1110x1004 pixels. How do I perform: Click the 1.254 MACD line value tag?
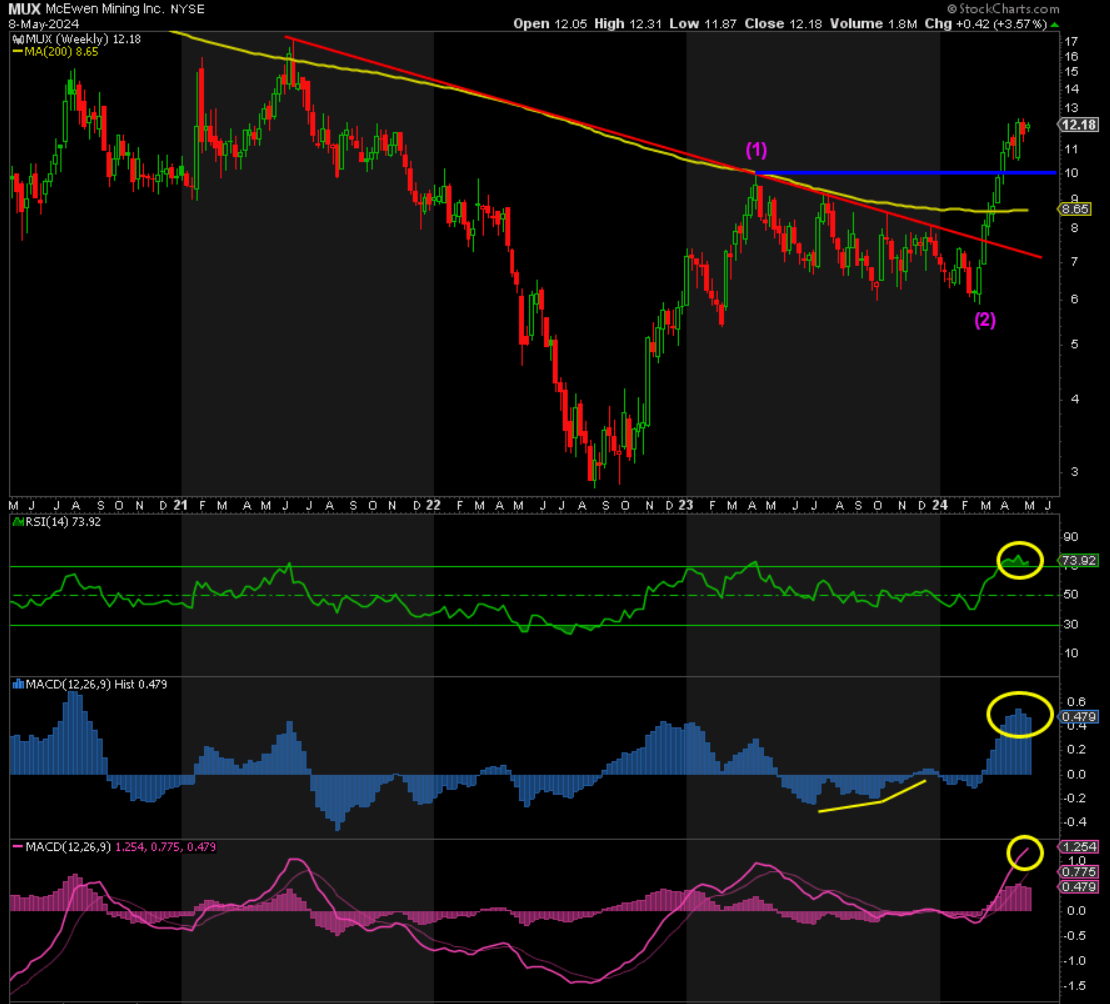(1079, 847)
